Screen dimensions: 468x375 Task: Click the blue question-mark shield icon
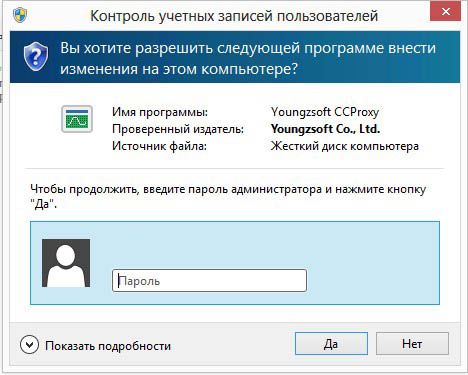coord(36,57)
